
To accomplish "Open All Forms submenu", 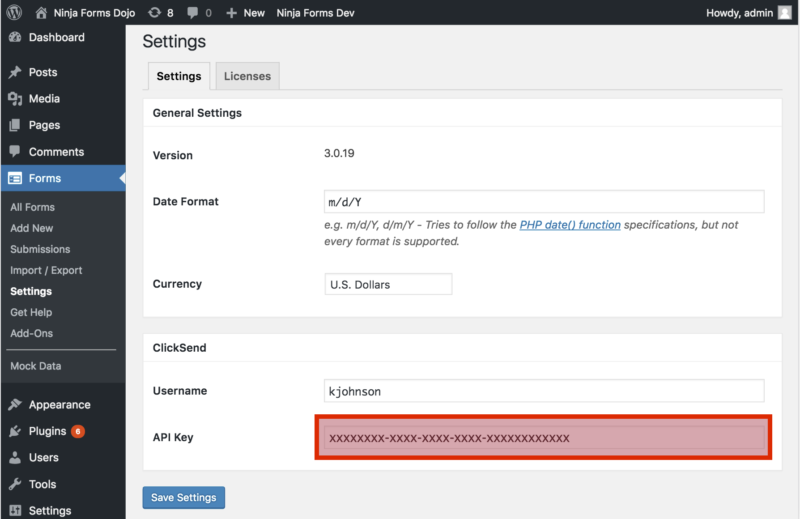I will 32,207.
